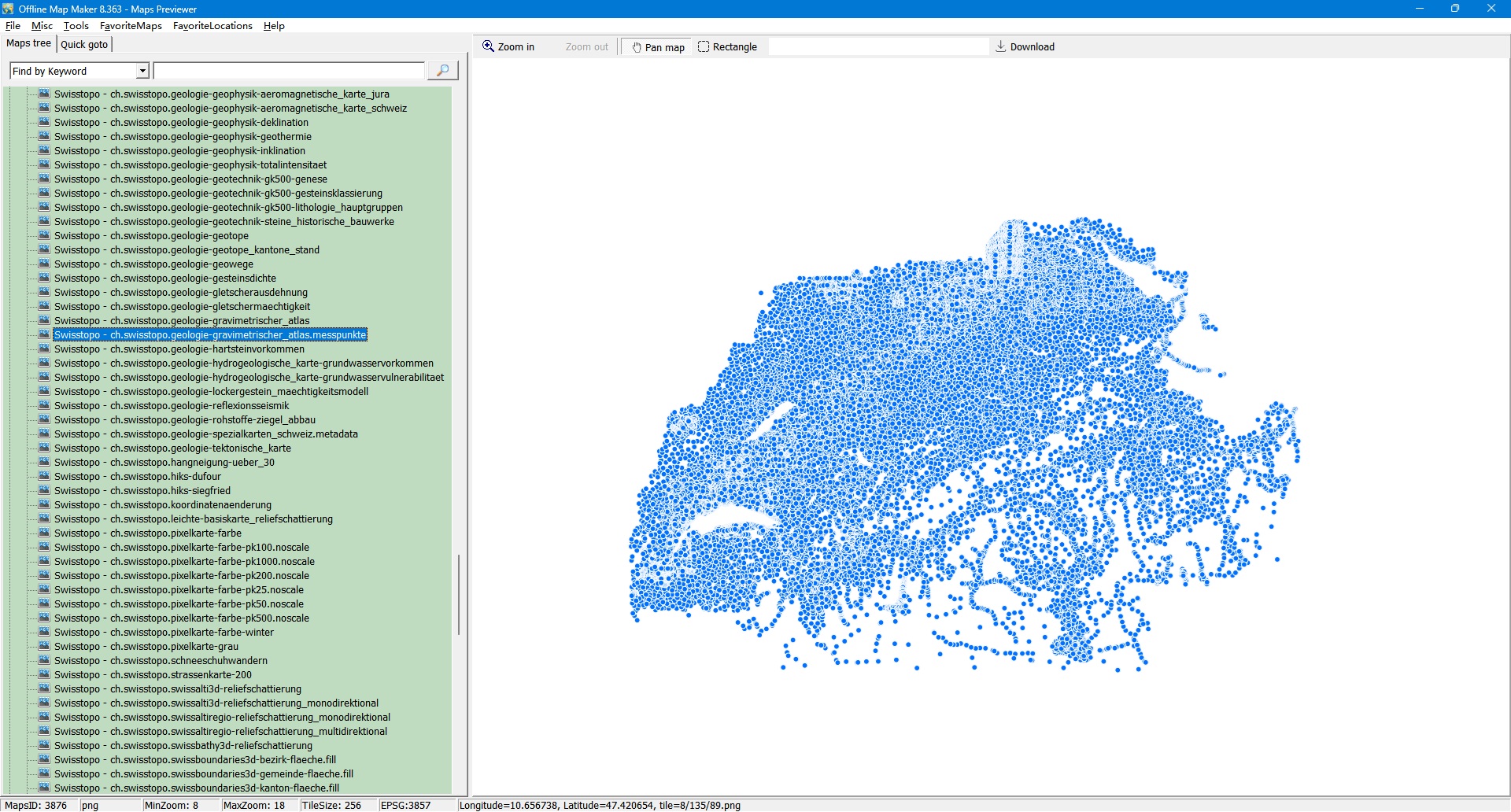Click map icon beside pixelkarte-grau entry
The height and width of the screenshot is (812, 1511).
(x=45, y=646)
